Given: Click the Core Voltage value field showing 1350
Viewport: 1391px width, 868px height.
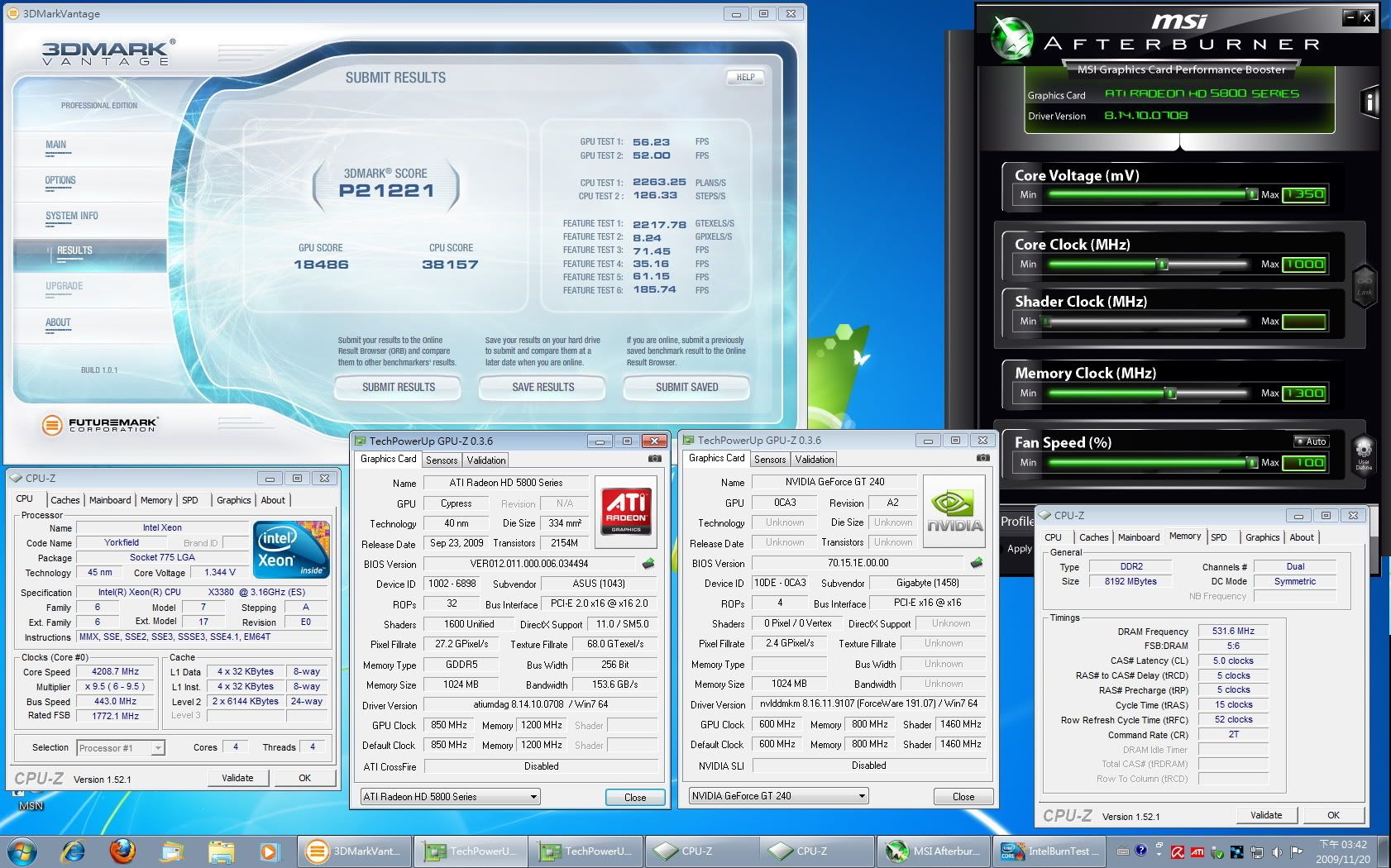Looking at the screenshot, I should [x=1305, y=194].
